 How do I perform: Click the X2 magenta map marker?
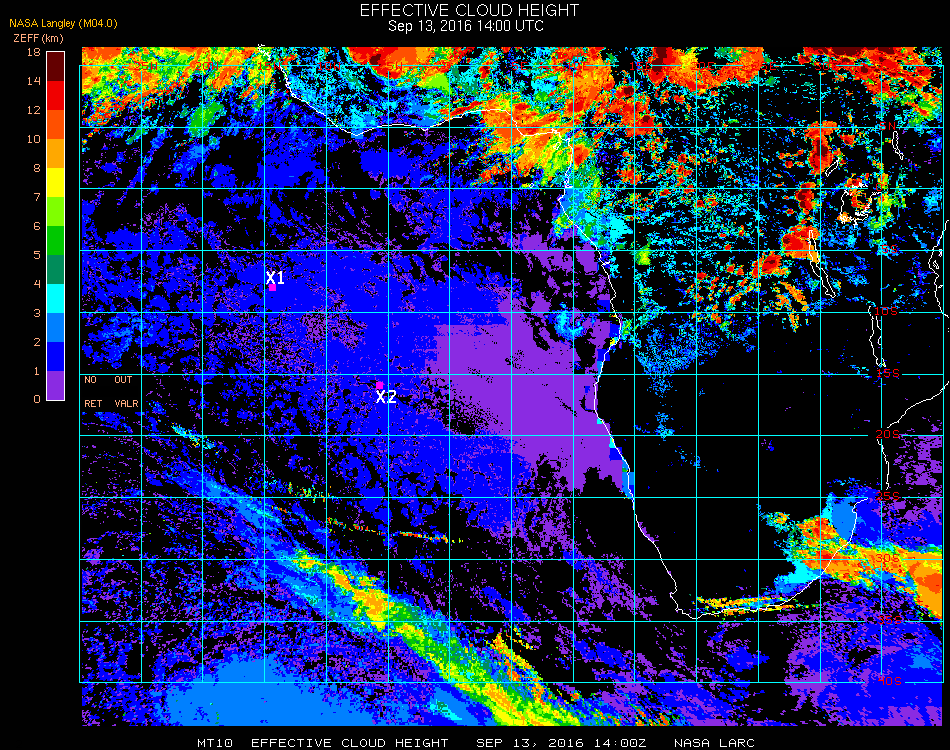coord(379,385)
